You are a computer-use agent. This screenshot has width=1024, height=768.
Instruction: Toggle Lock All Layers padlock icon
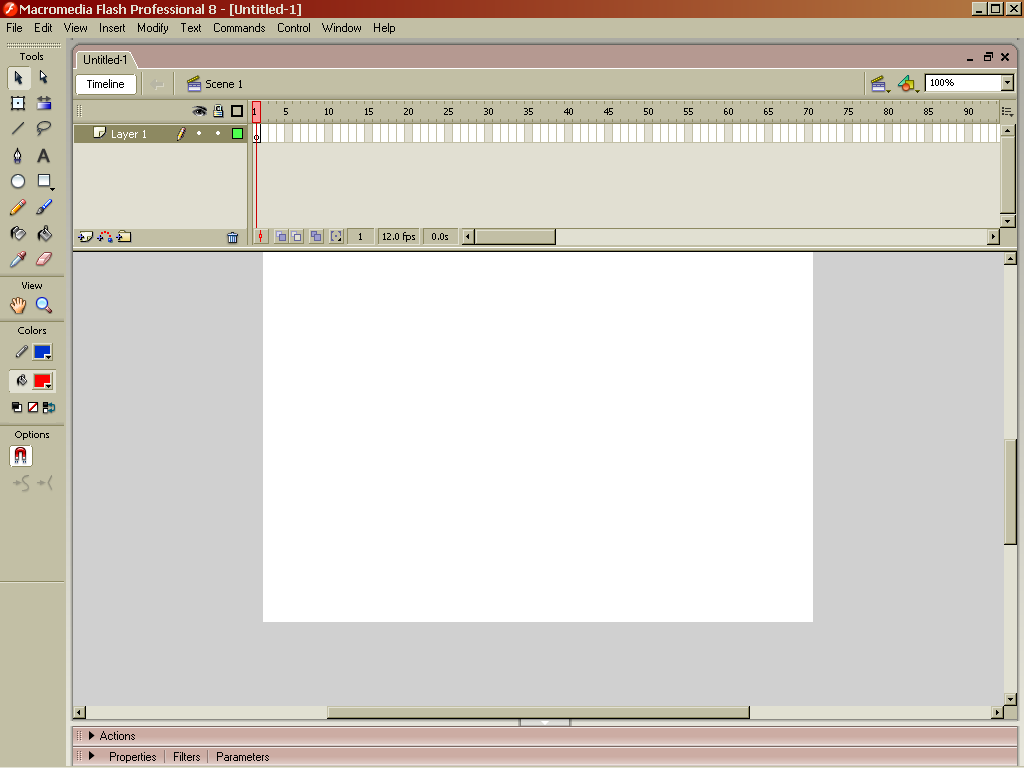218,112
